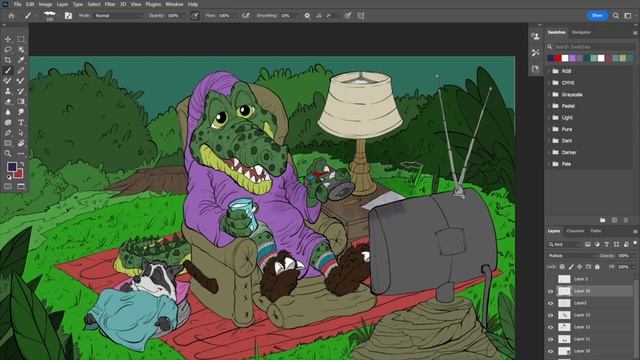Select the Pen tool
Viewport: 640px width, 360px height.
point(8,133)
